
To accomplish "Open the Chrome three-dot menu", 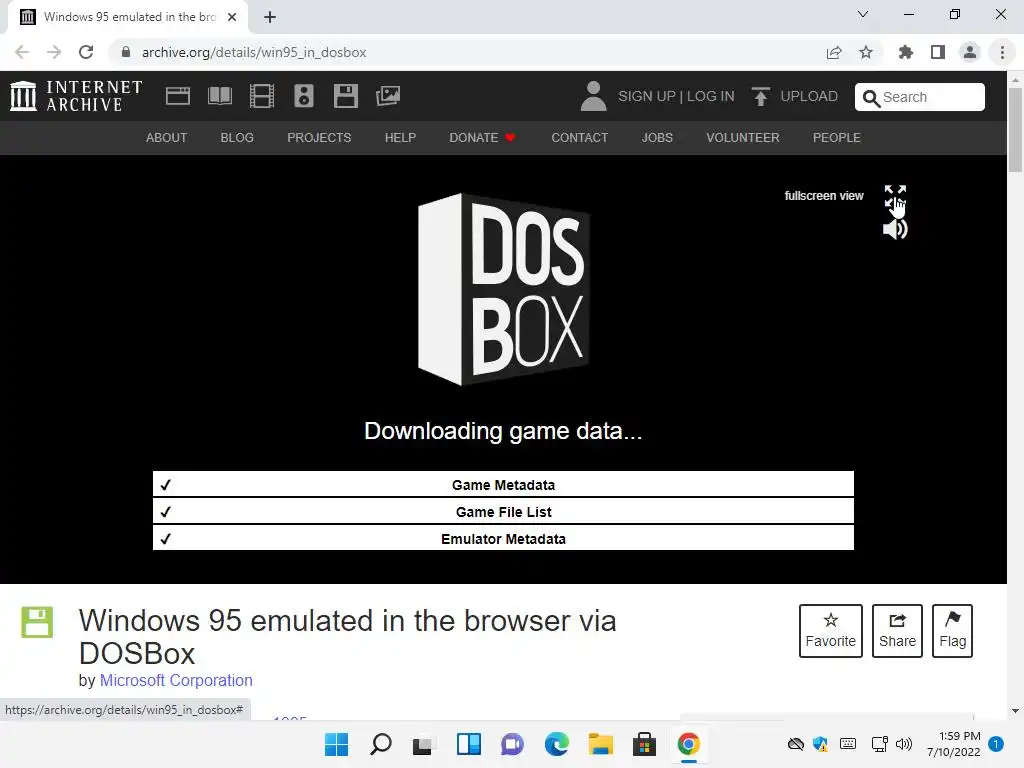I will pyautogui.click(x=1002, y=52).
